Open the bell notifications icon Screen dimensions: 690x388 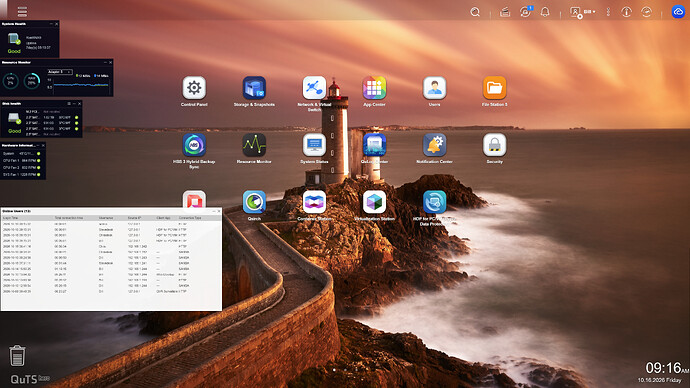[x=545, y=12]
